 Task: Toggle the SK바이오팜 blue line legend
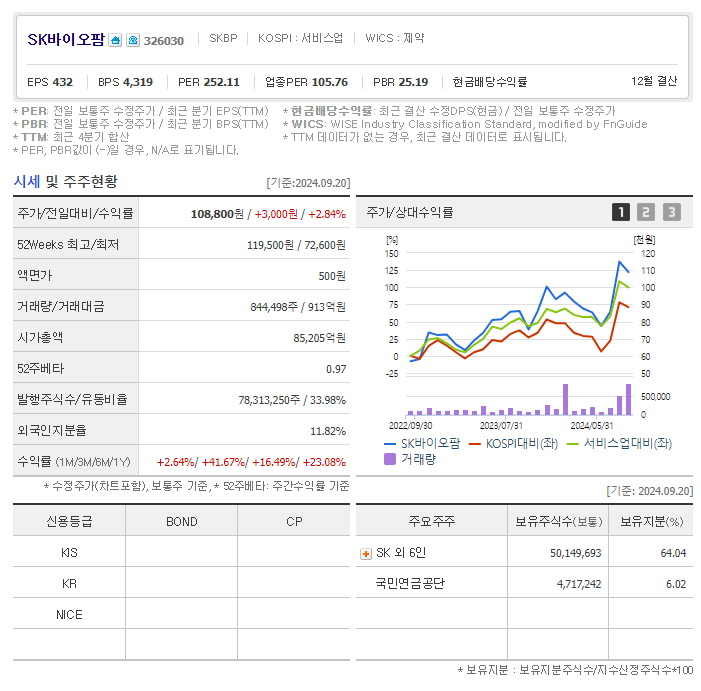click(x=422, y=443)
